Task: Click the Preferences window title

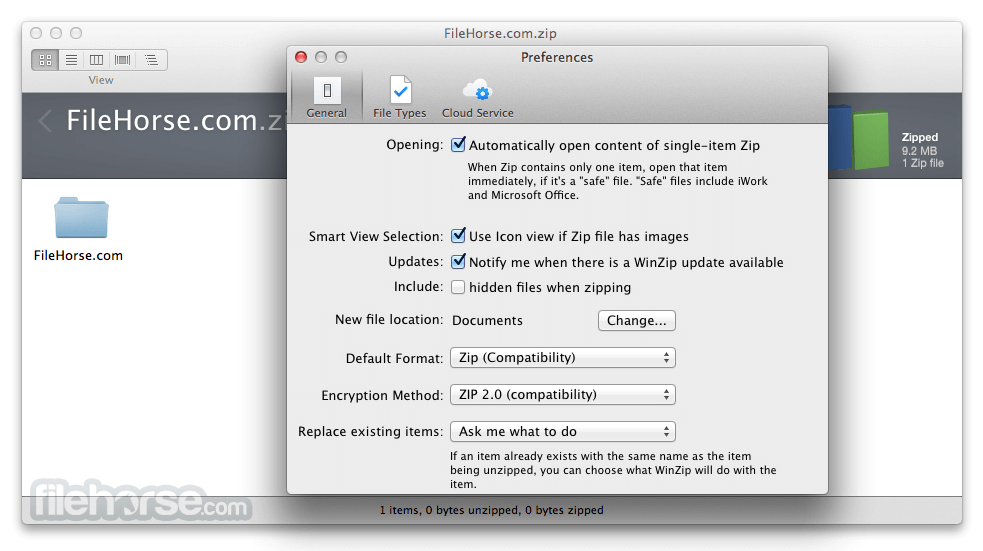Action: pyautogui.click(x=557, y=57)
